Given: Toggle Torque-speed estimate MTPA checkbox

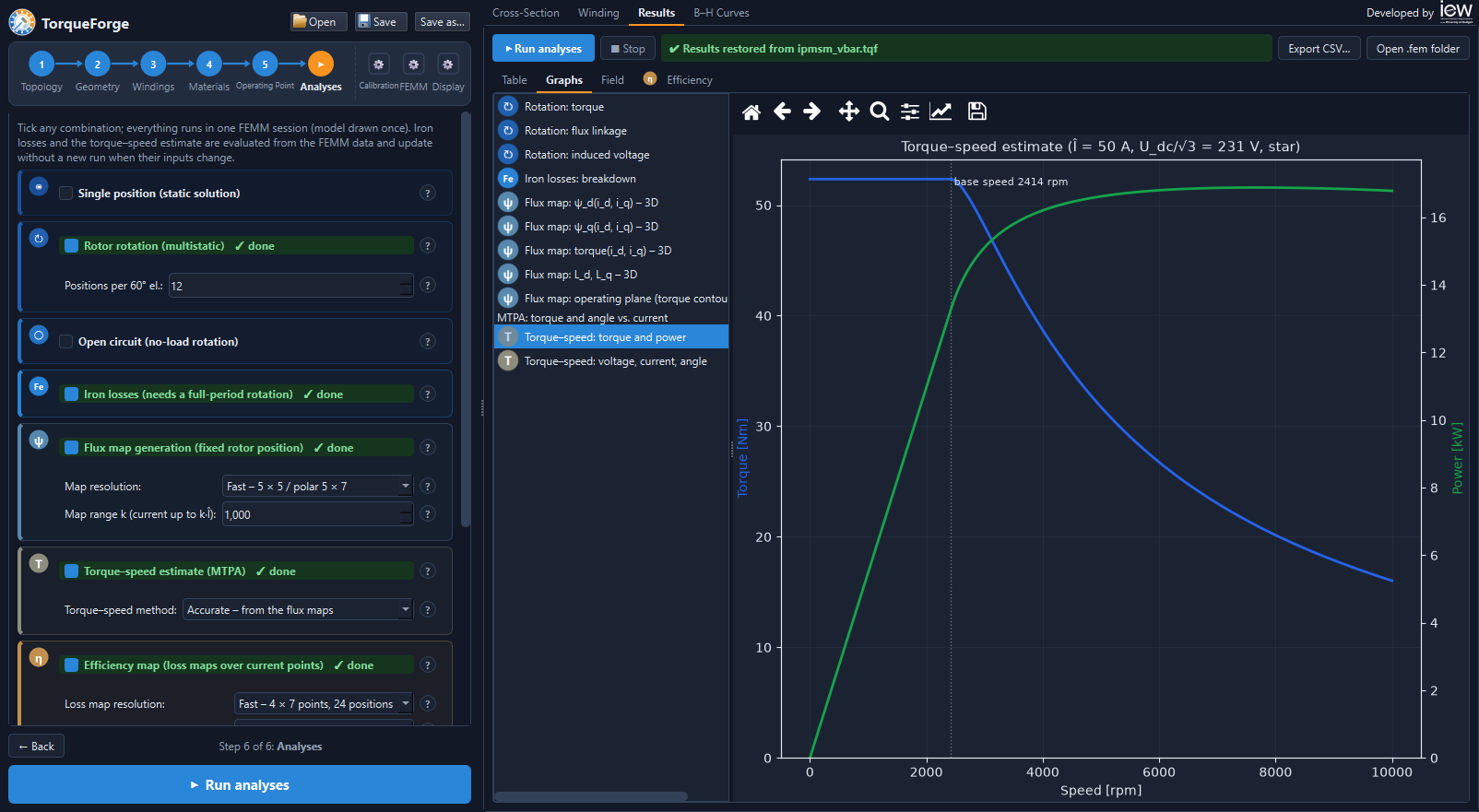Looking at the screenshot, I should (x=71, y=571).
